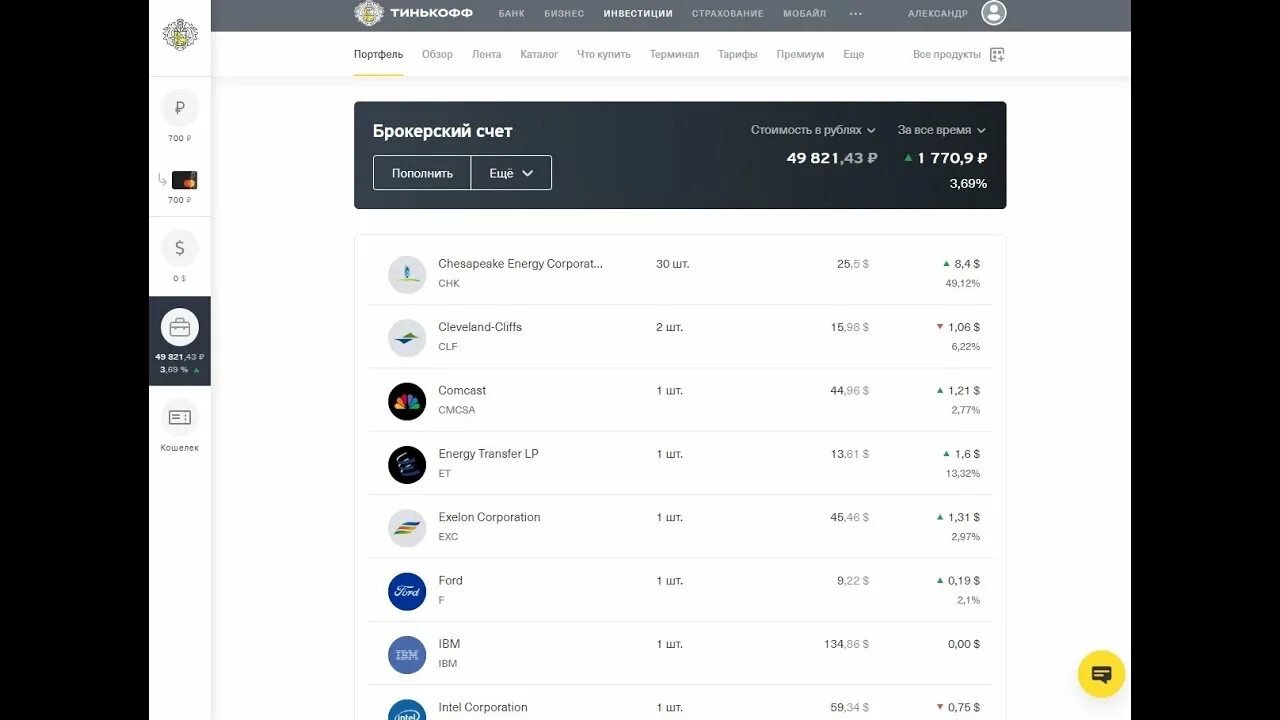Click the 1 770,9 ₽ profit figure
This screenshot has width=1280, height=720.
click(952, 158)
